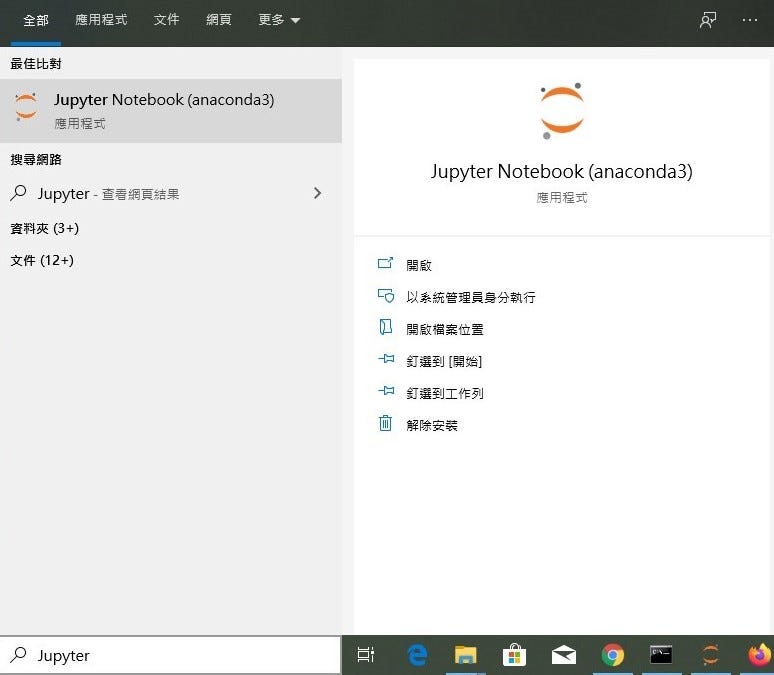Open the Mail app from the taskbar
This screenshot has width=774, height=675.
click(x=563, y=655)
